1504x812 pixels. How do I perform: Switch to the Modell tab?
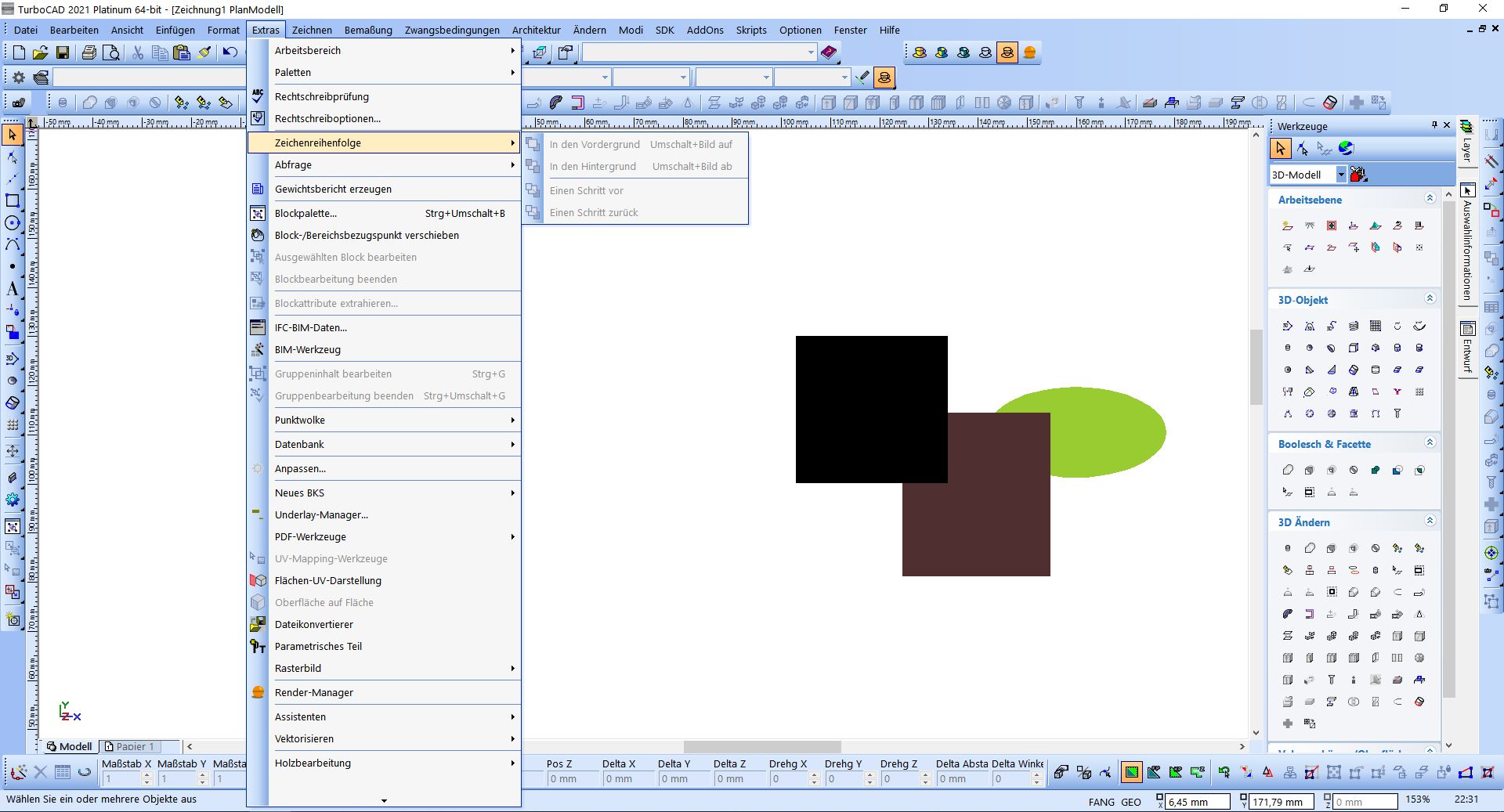click(70, 746)
